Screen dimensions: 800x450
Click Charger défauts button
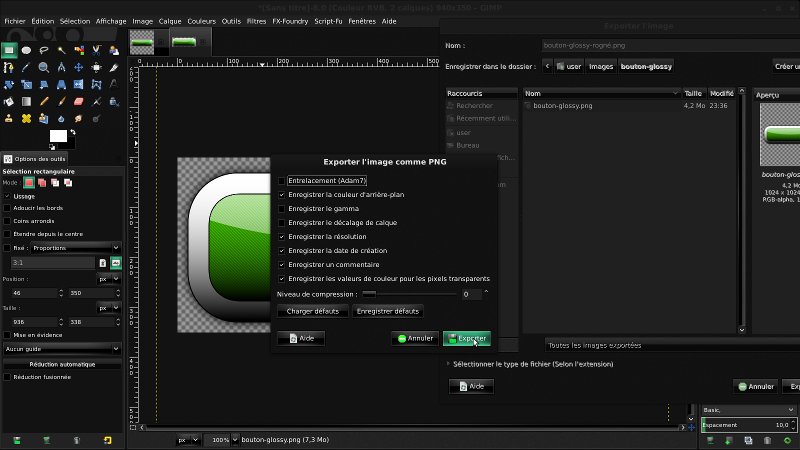click(x=313, y=311)
